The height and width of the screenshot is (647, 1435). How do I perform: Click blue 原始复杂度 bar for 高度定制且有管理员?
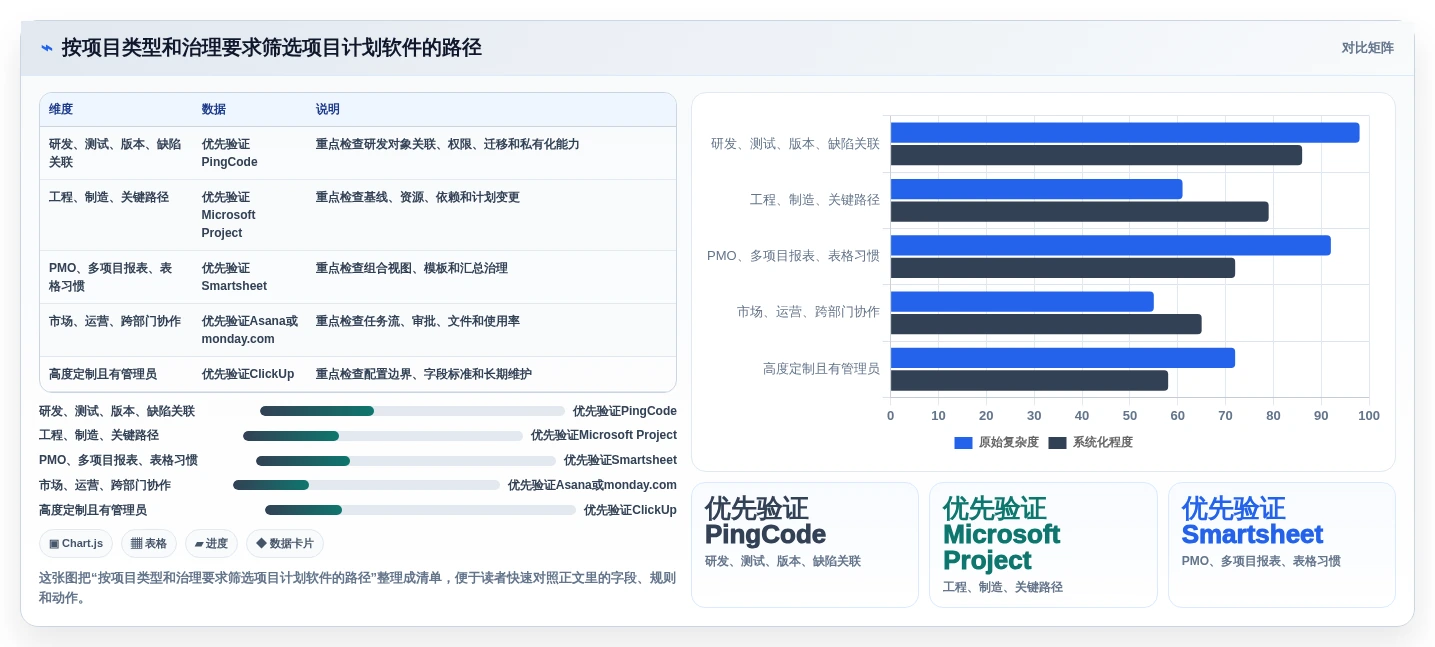click(x=1063, y=358)
